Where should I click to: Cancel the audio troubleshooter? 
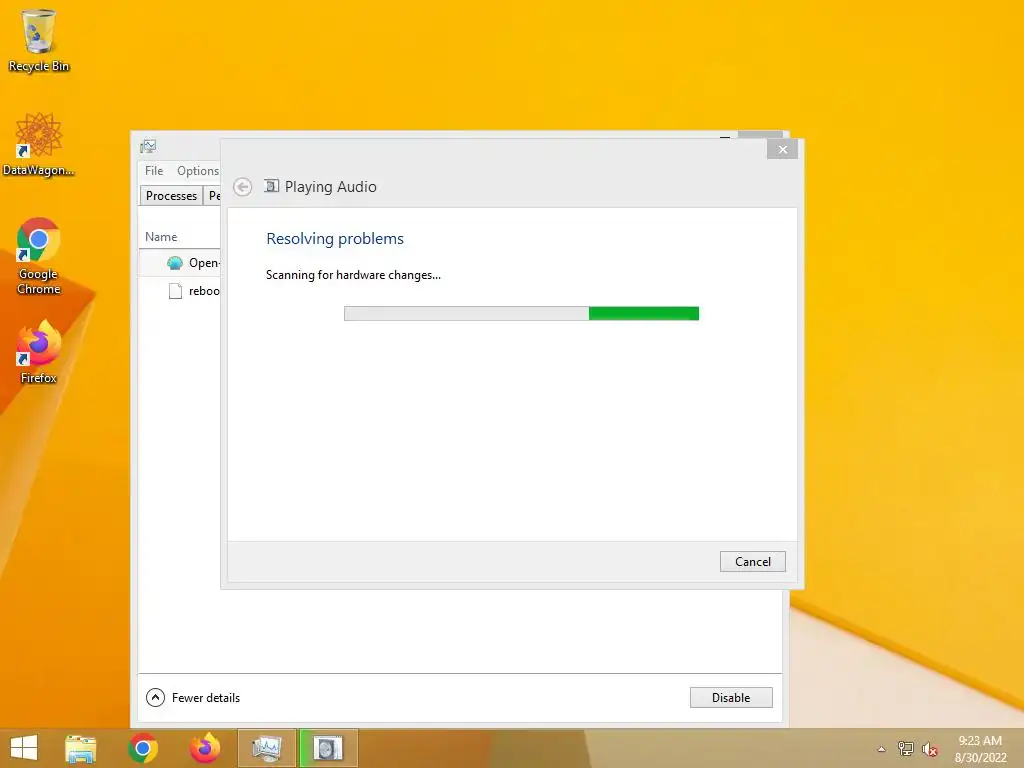tap(752, 562)
